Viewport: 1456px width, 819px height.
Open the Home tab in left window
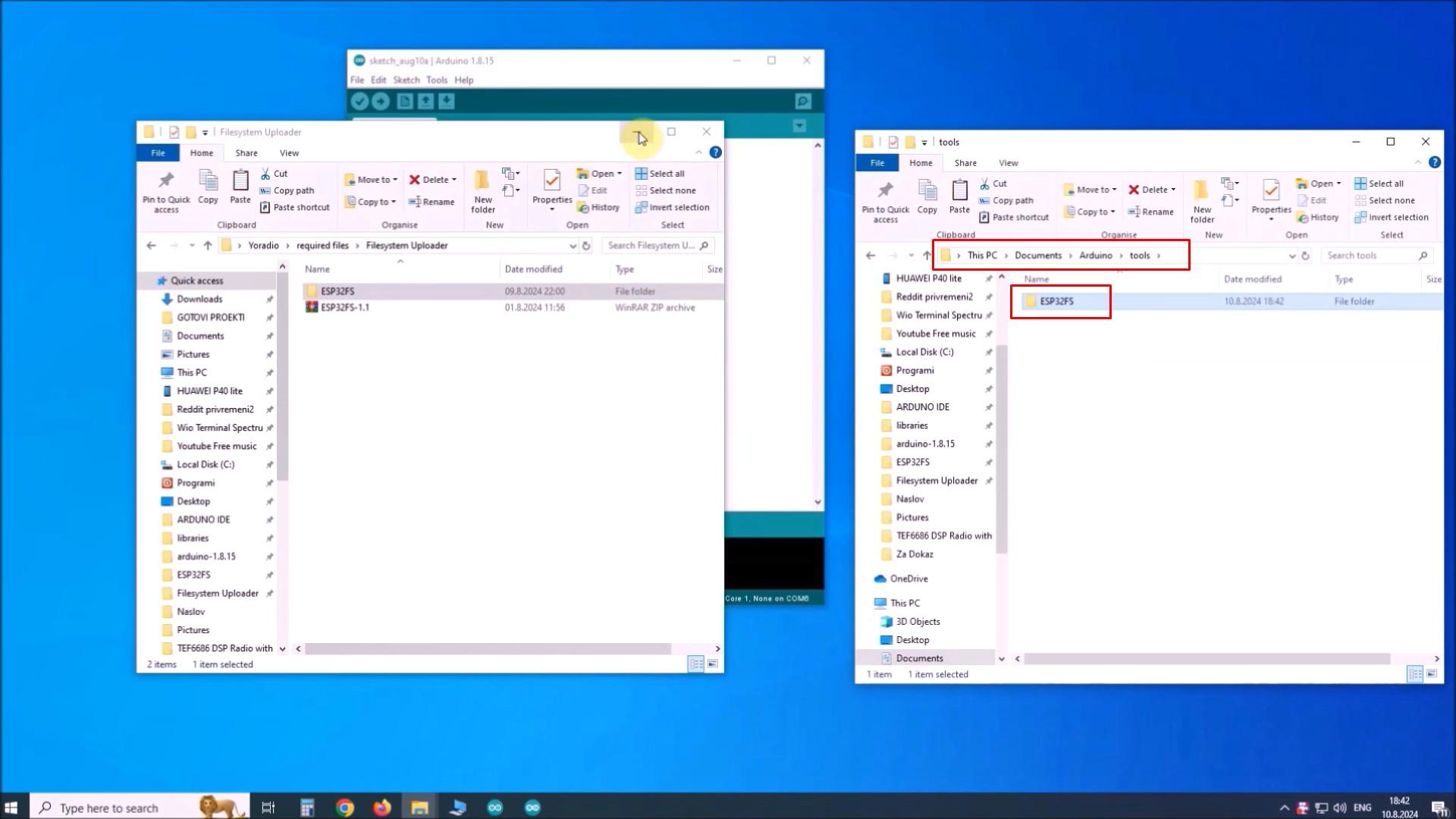(x=200, y=153)
